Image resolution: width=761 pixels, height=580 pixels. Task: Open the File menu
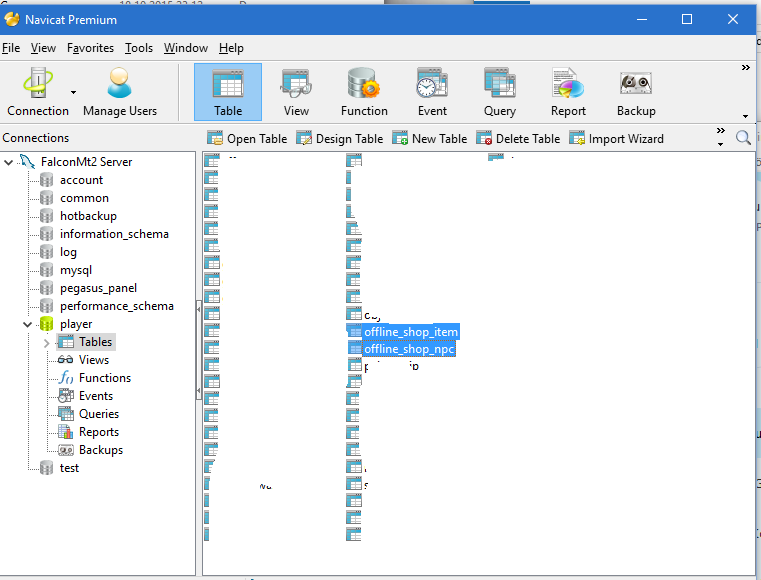point(11,48)
